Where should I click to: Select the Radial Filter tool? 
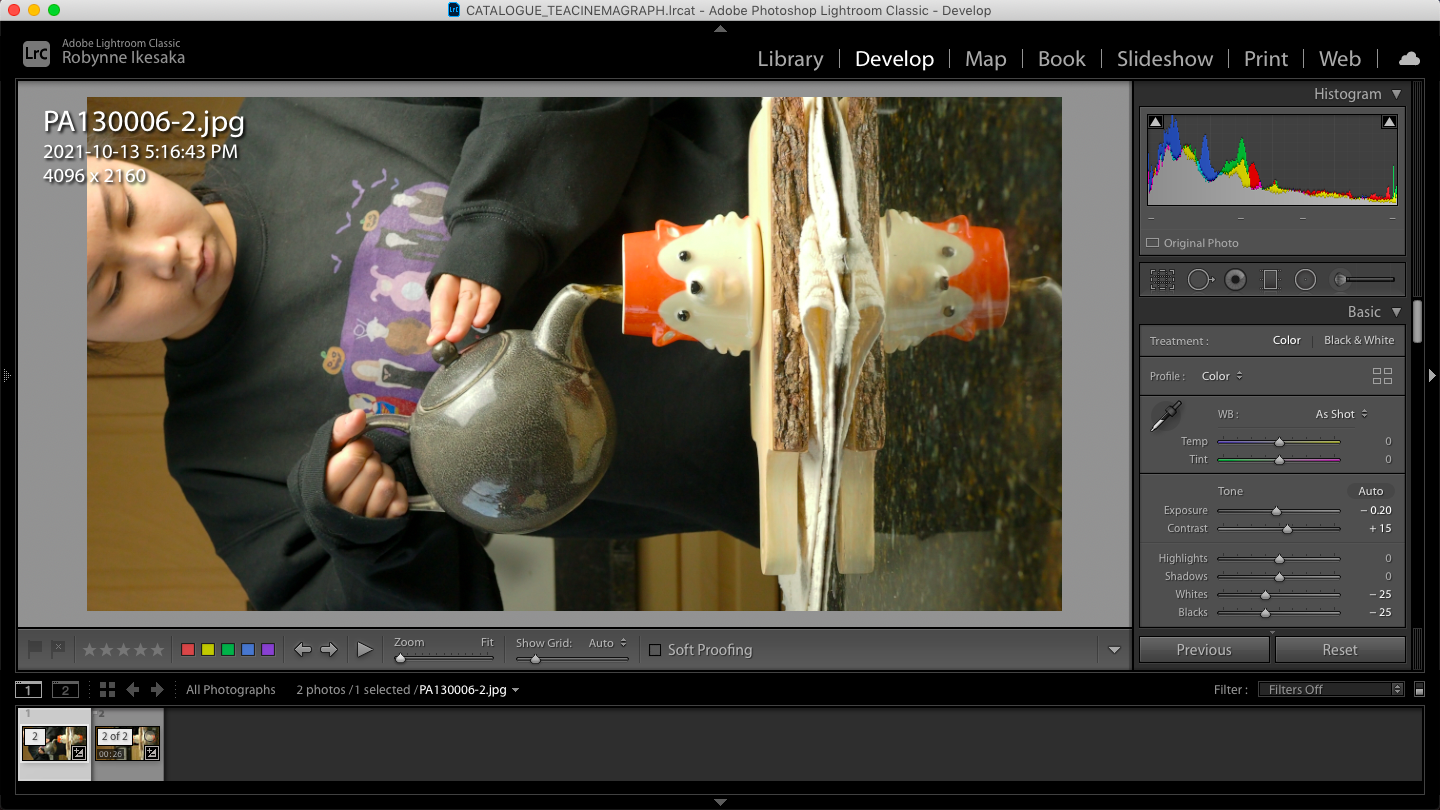(1305, 279)
